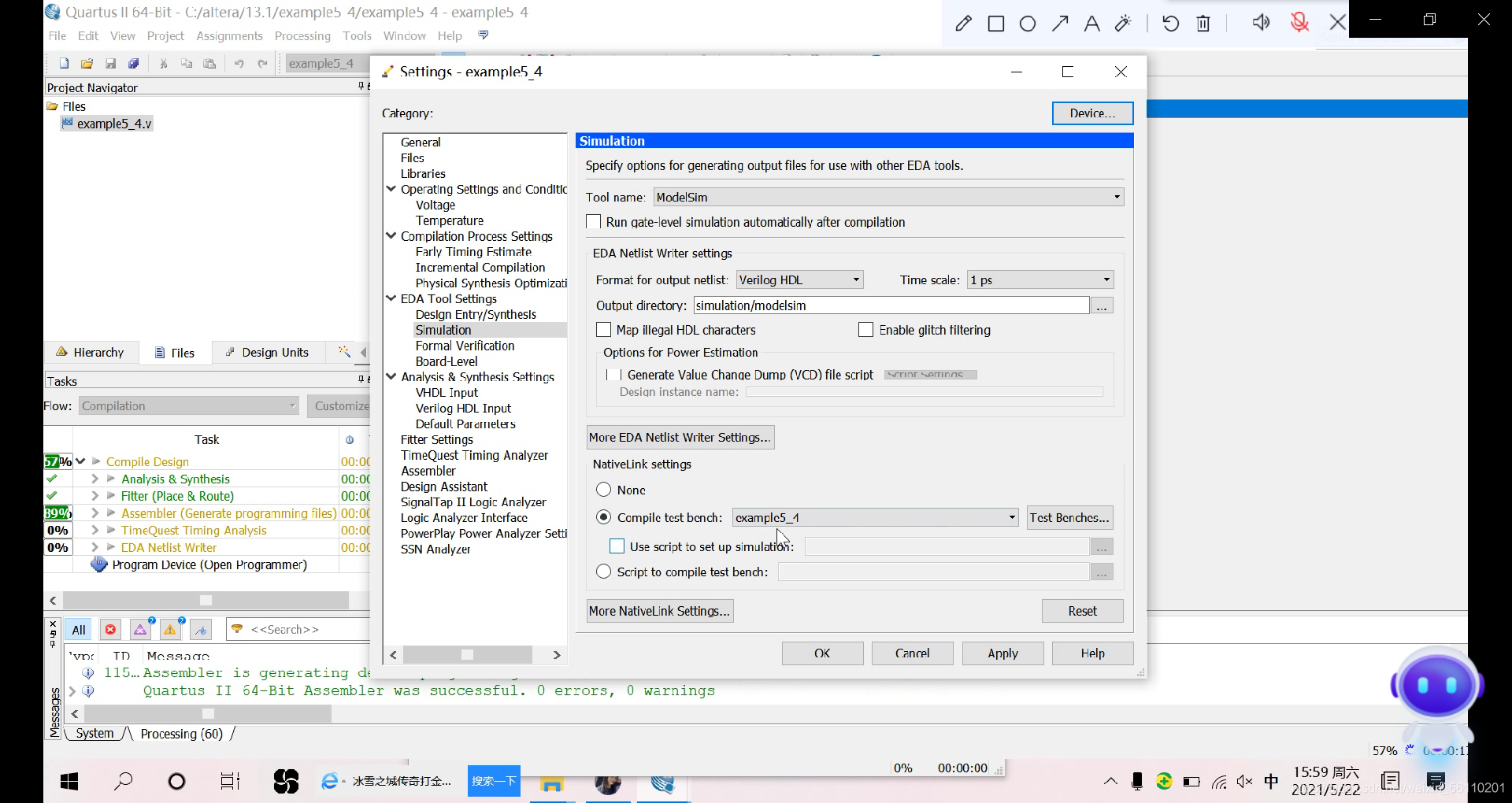Click the New file toolbar icon
The height and width of the screenshot is (803, 1512).
(x=65, y=64)
